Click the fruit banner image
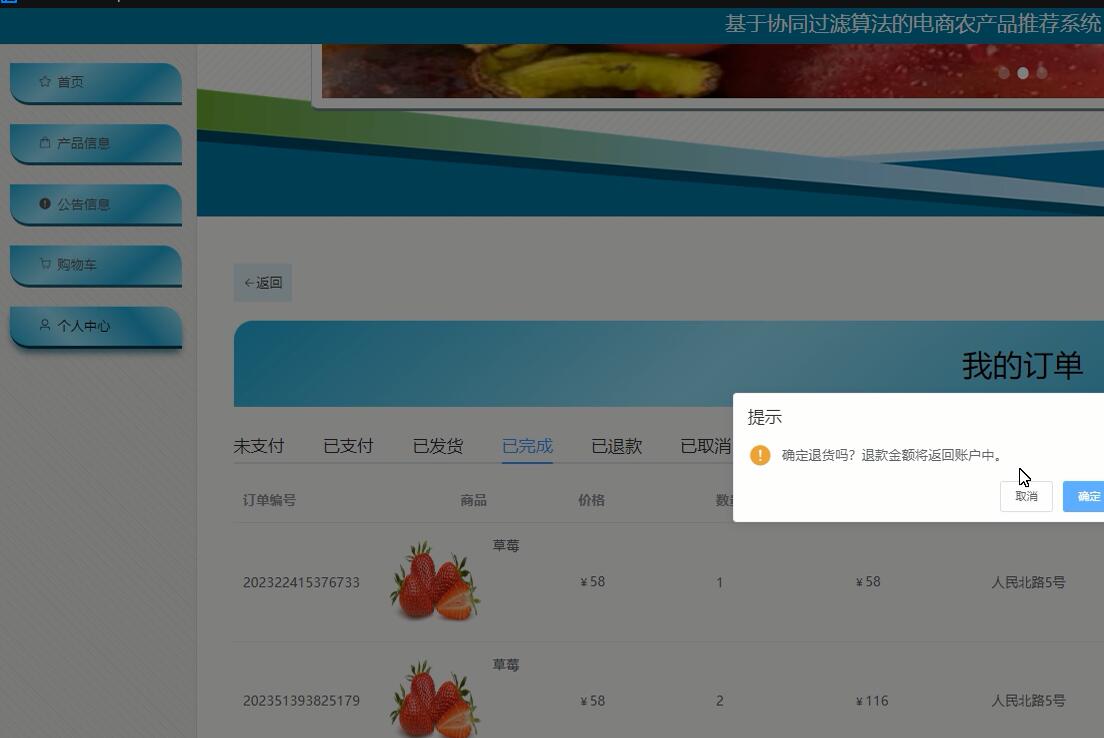The height and width of the screenshot is (738, 1104). pos(713,70)
